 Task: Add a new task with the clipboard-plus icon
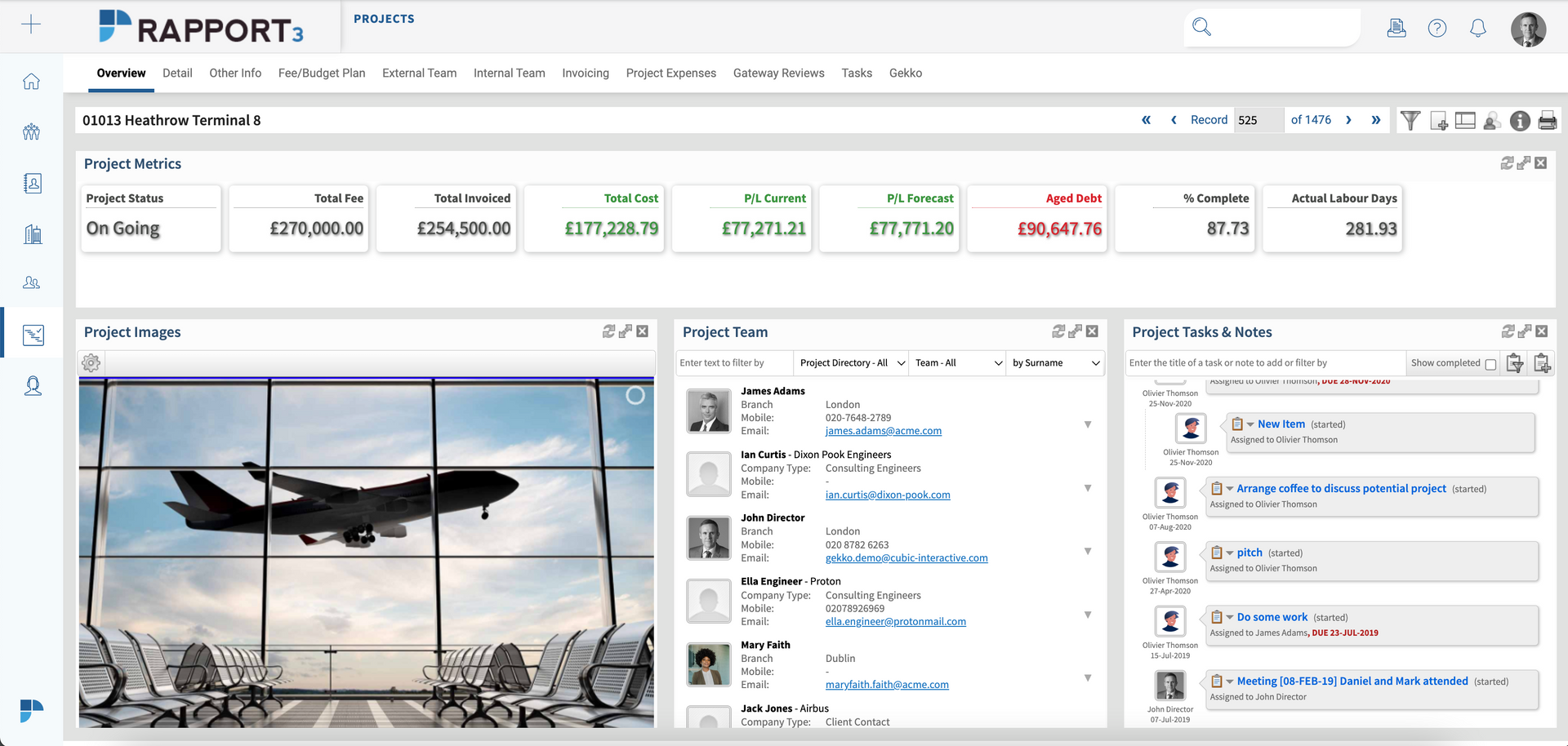1543,363
